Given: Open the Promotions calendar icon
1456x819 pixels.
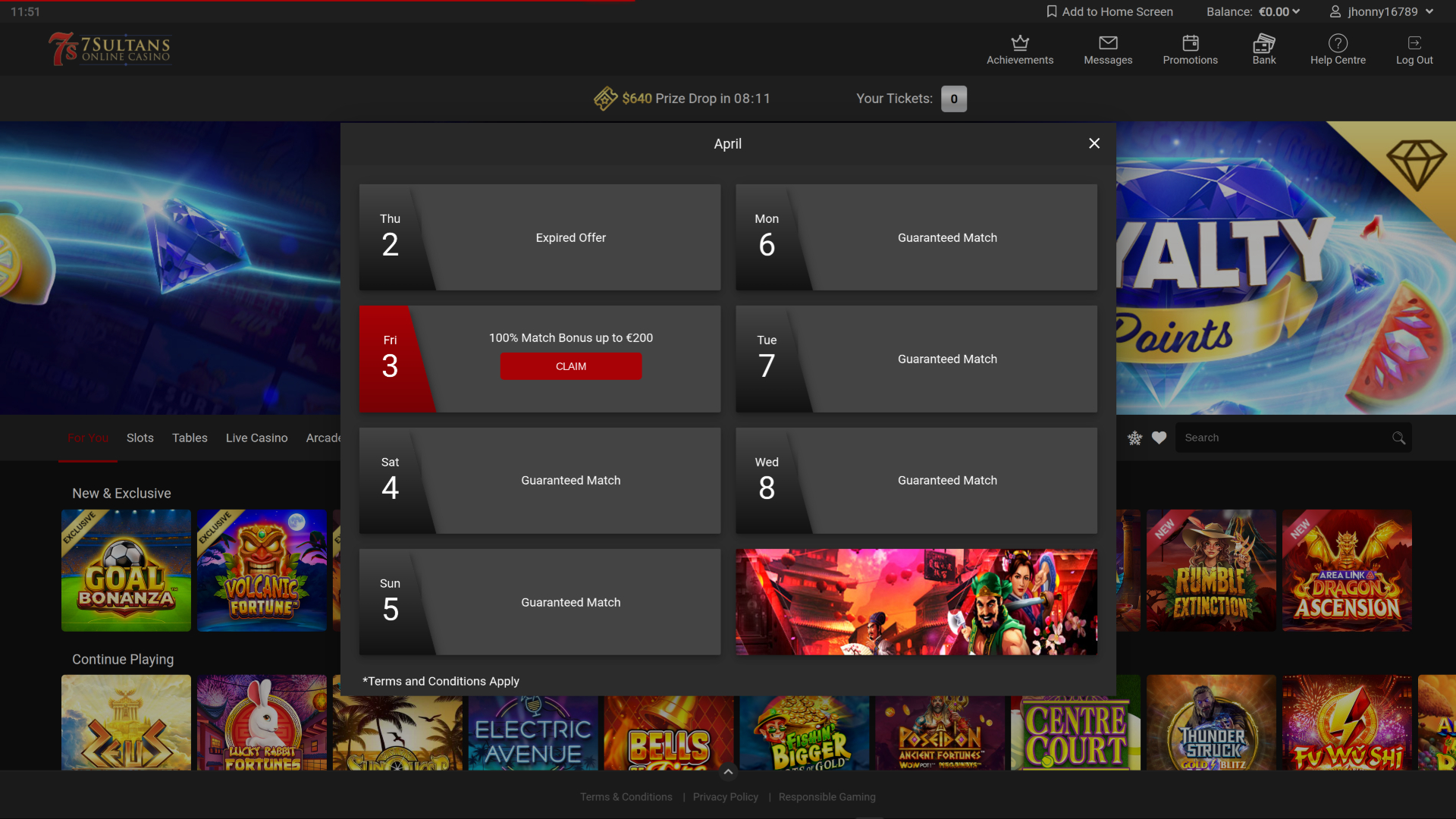Looking at the screenshot, I should point(1191,42).
